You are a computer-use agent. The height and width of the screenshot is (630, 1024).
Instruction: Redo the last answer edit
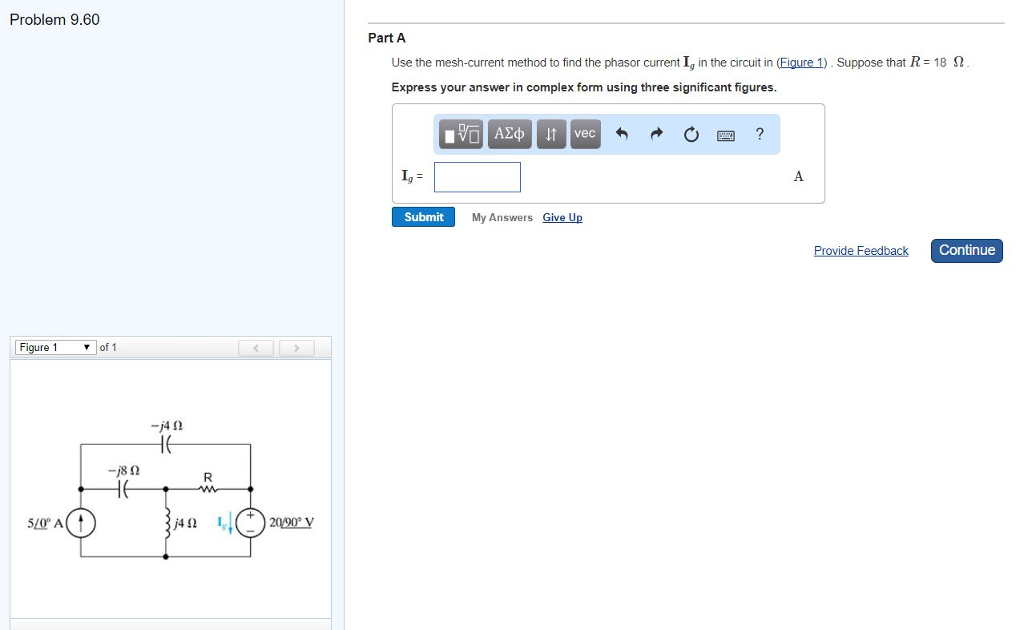[x=656, y=133]
